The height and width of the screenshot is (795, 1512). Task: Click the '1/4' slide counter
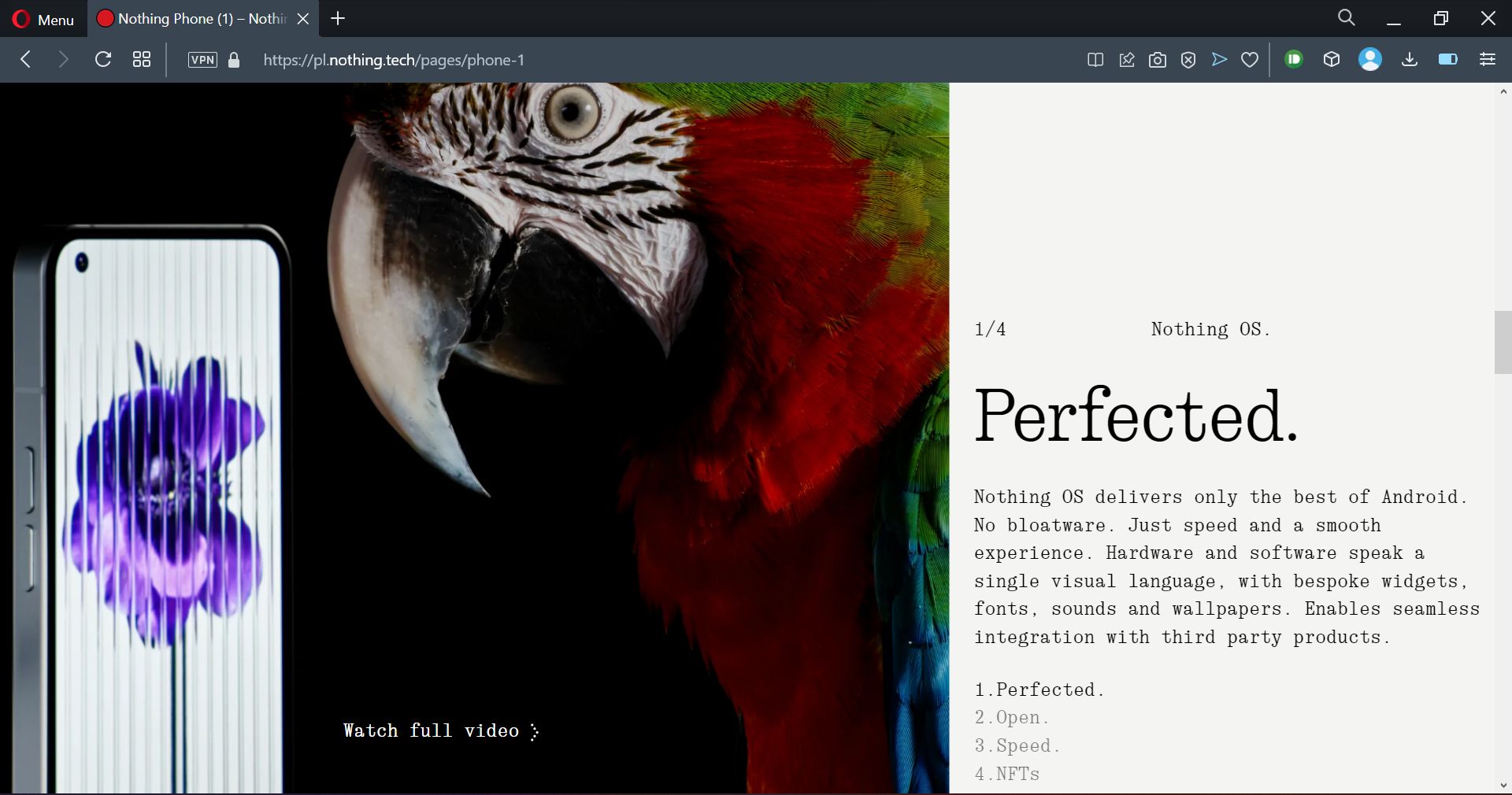coord(990,329)
